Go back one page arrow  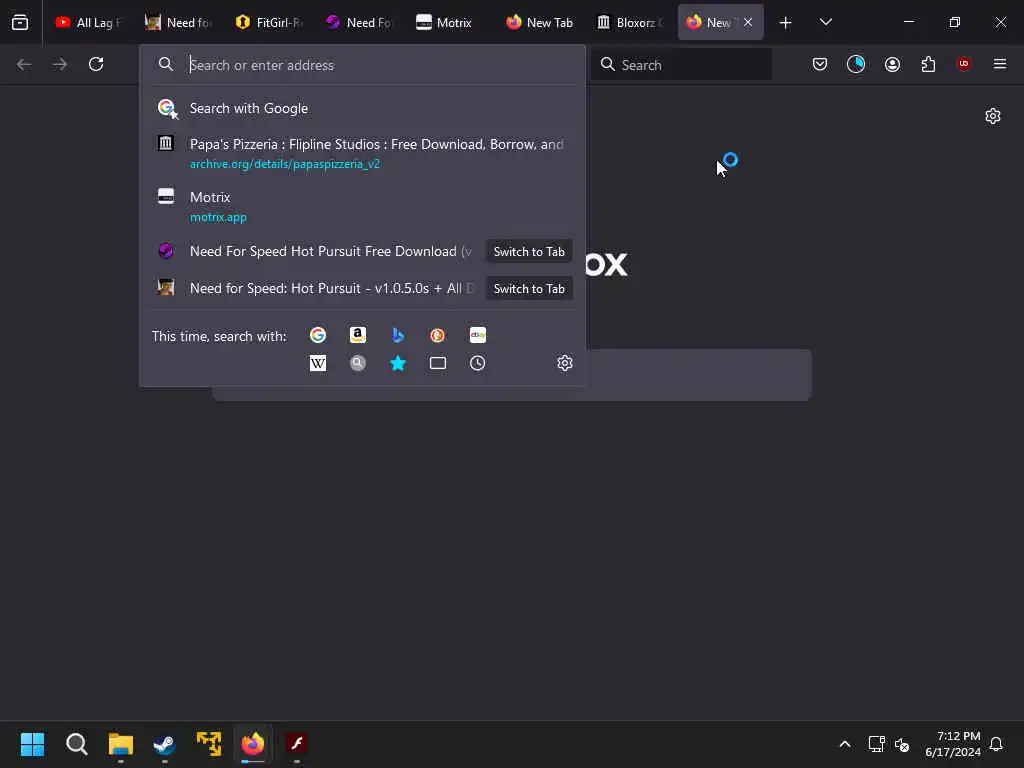tap(24, 64)
